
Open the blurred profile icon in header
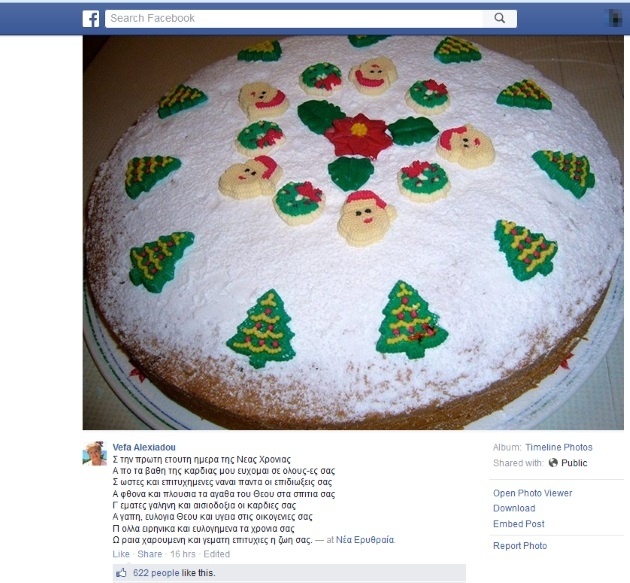click(616, 18)
